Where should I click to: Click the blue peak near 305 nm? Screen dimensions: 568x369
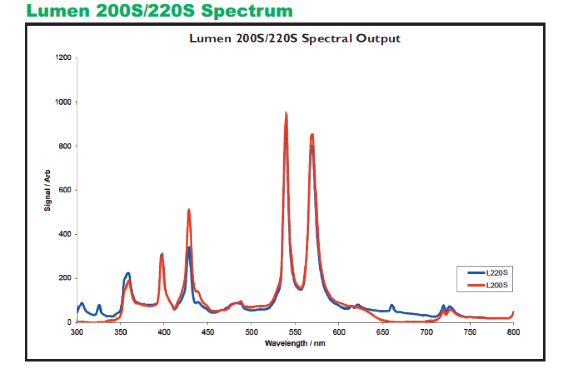(82, 304)
